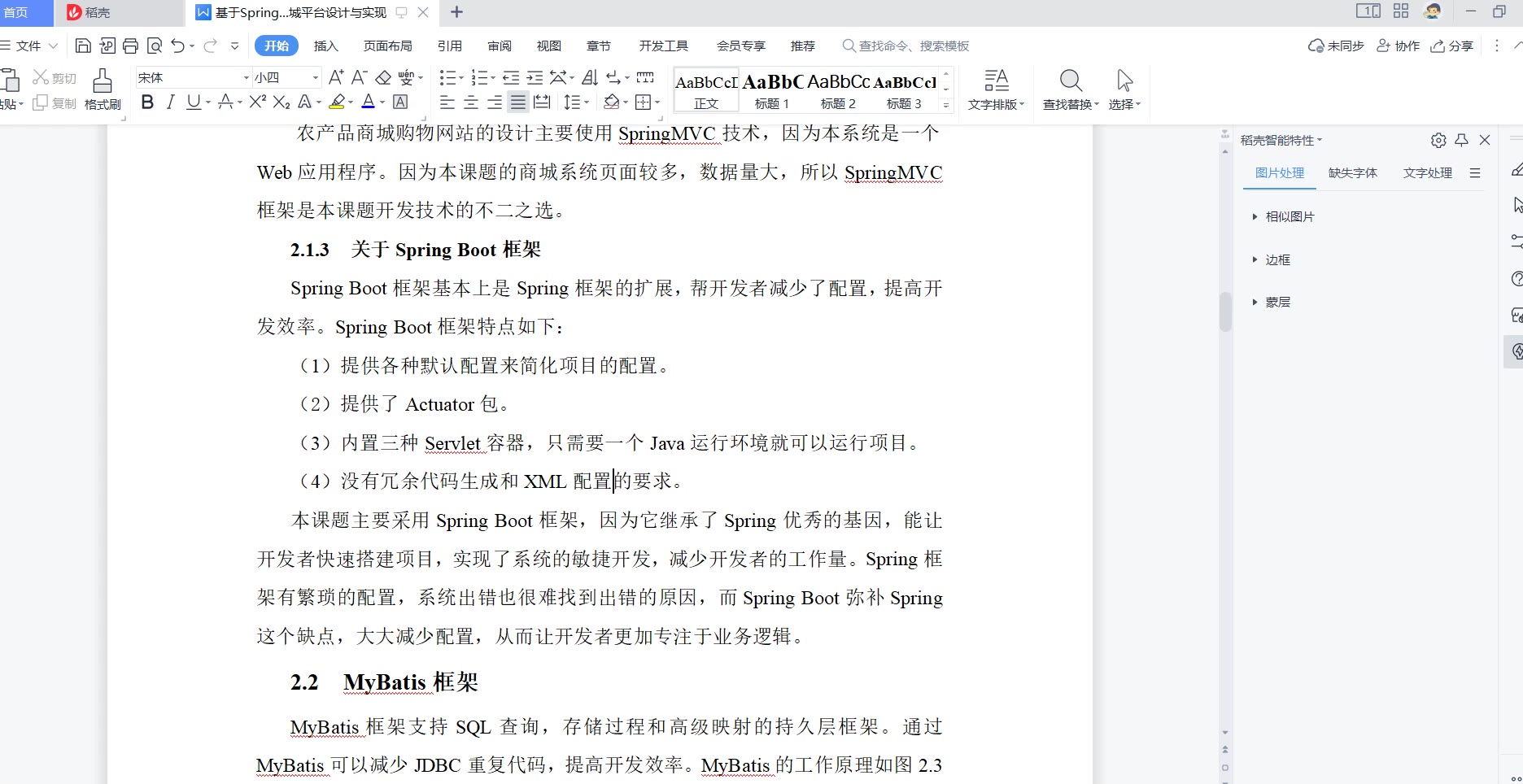
Task: Click the yellow text highlight color icon
Action: (337, 102)
